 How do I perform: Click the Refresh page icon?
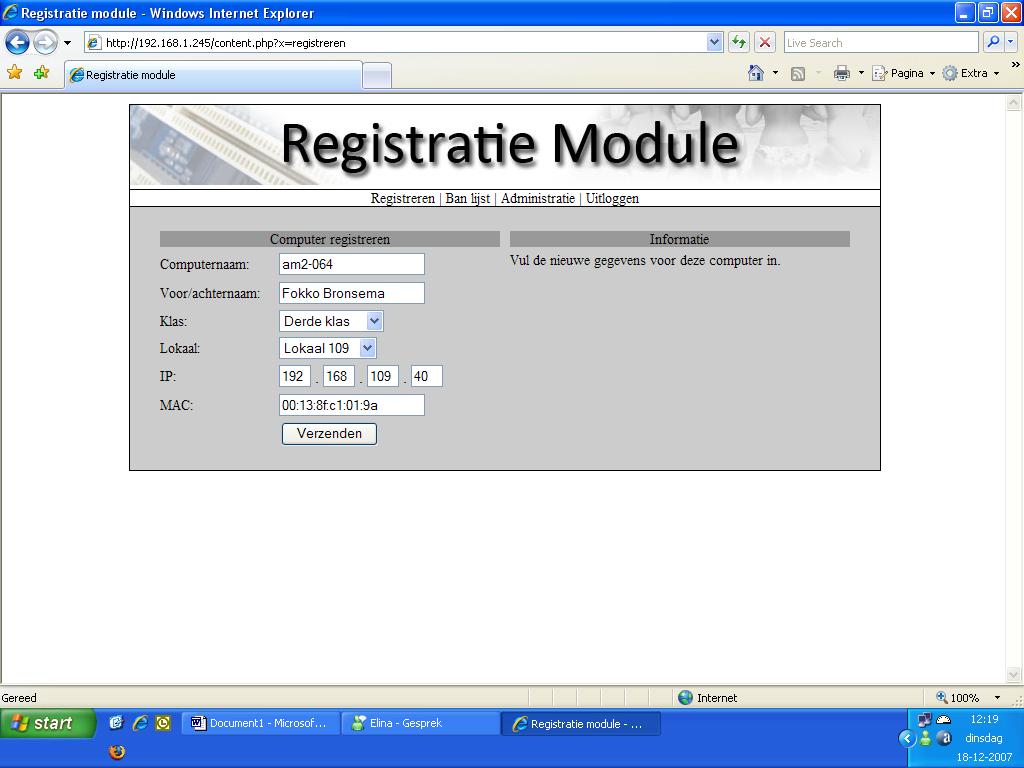coord(739,42)
